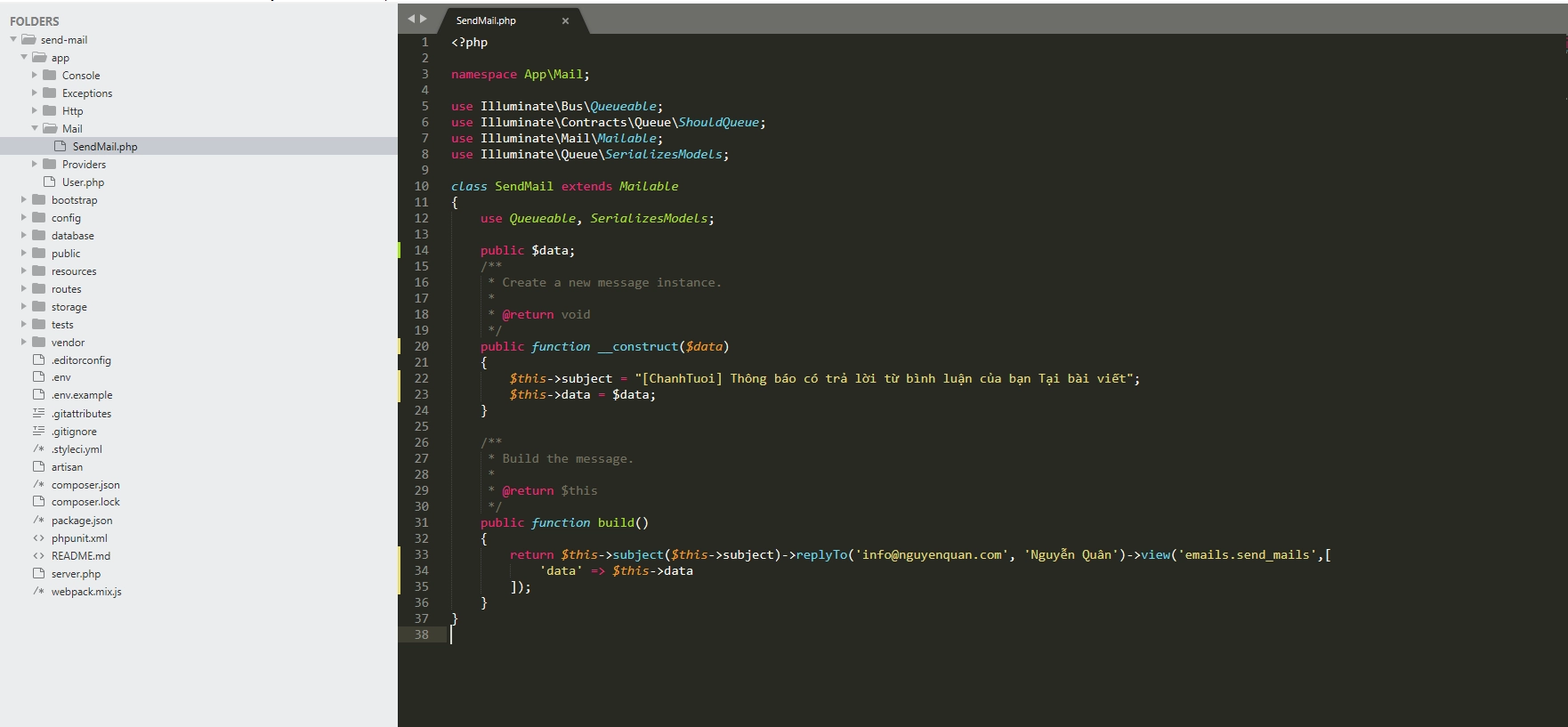Open User.php from the sidebar
This screenshot has width=1568, height=727.
coord(83,182)
